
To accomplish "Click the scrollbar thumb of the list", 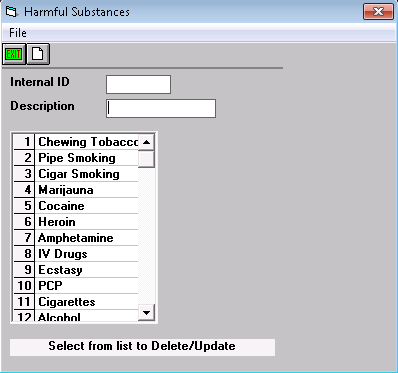I will (x=146, y=159).
